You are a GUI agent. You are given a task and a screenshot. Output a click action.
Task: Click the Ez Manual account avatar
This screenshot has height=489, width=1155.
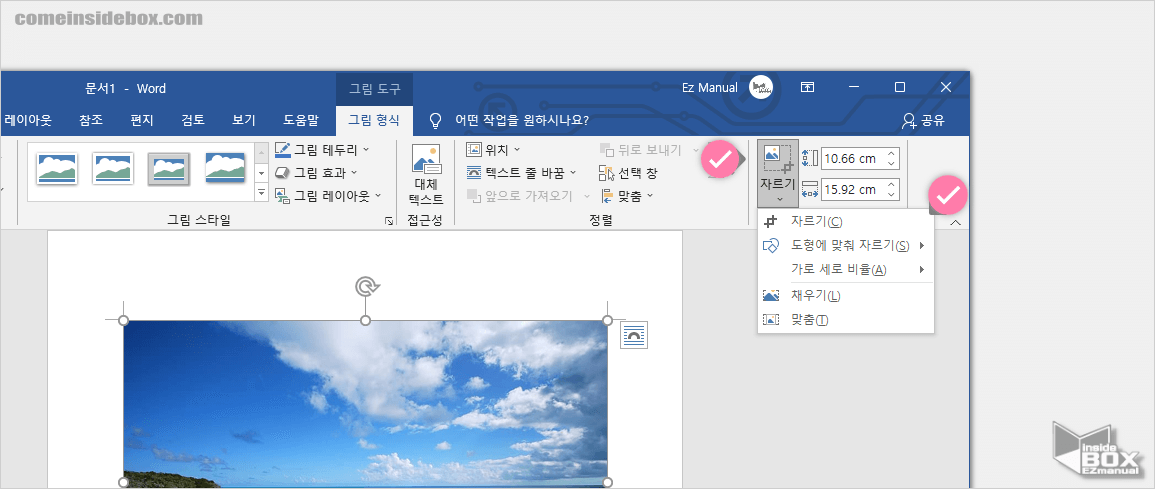click(x=761, y=87)
